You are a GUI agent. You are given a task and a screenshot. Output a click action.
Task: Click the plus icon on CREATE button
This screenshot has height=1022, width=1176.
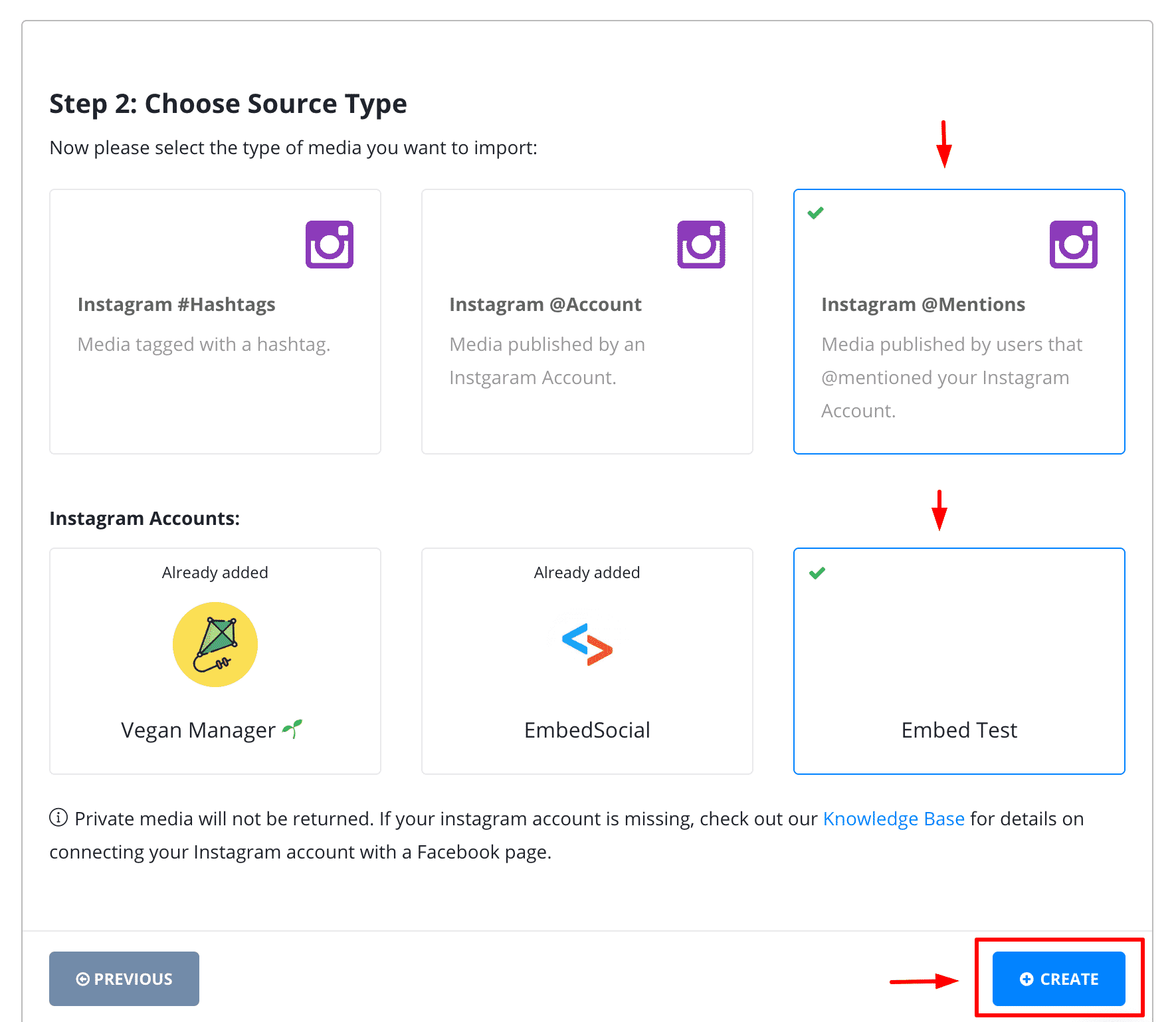coord(1027,979)
